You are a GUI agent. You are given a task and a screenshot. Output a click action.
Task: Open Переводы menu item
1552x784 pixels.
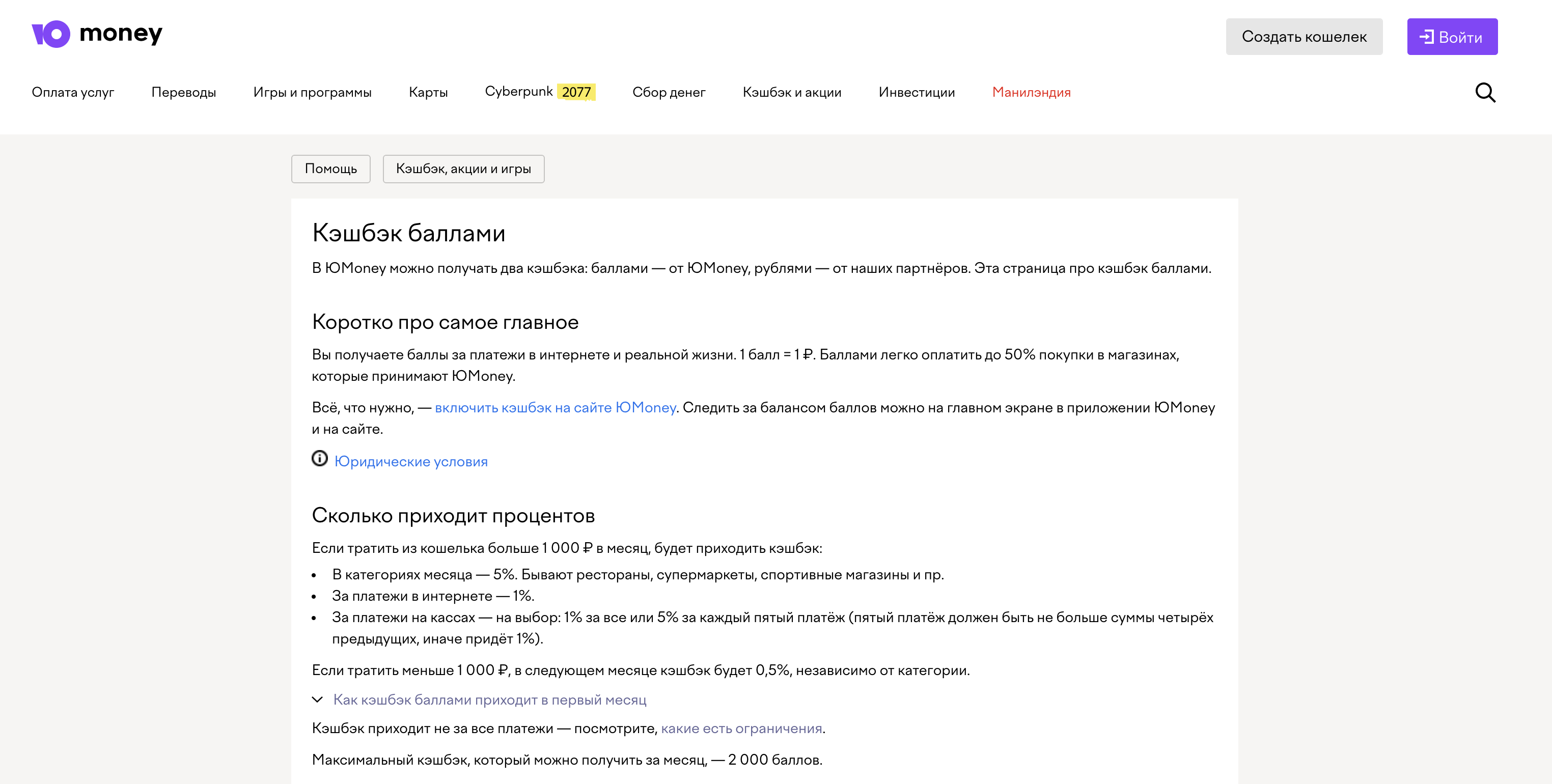pyautogui.click(x=184, y=92)
